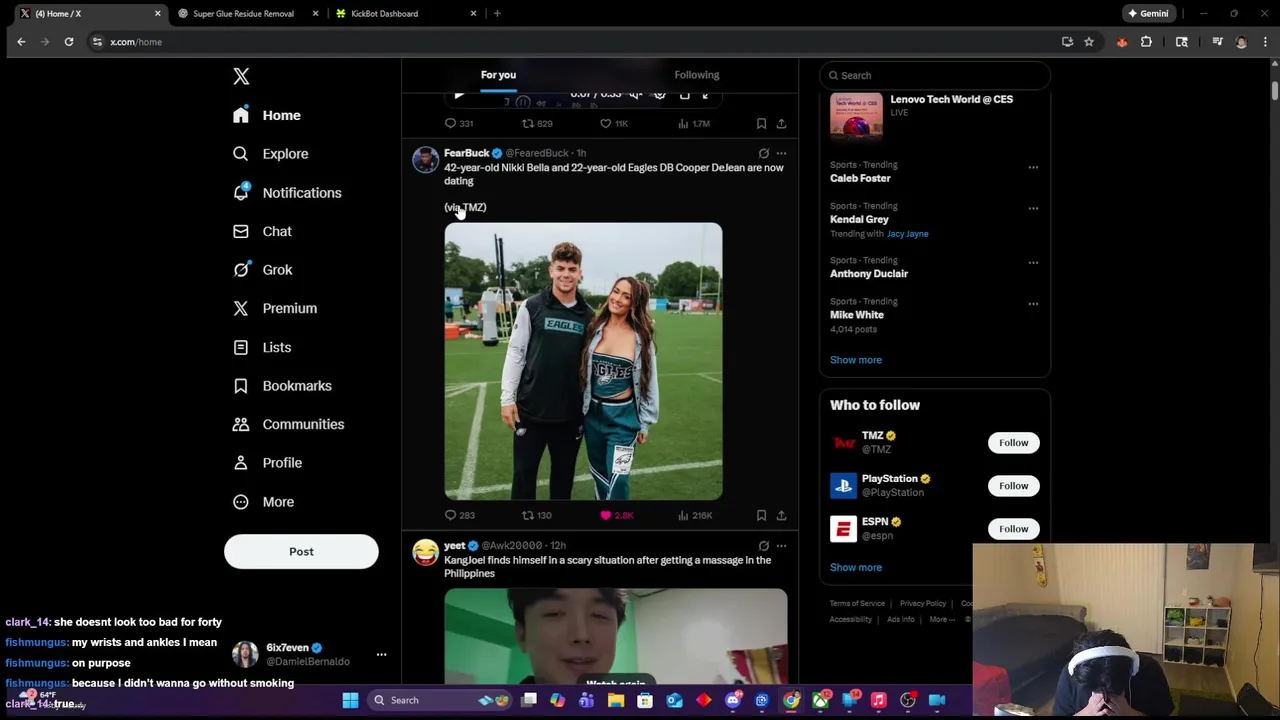
Task: Open Communities page
Action: pos(288,424)
